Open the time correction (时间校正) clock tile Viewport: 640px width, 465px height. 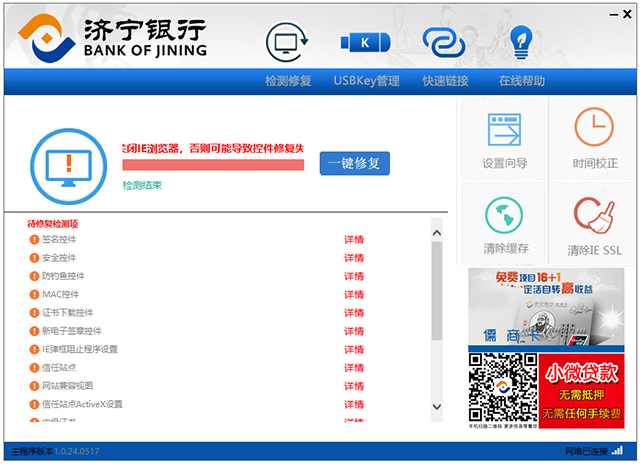(594, 138)
